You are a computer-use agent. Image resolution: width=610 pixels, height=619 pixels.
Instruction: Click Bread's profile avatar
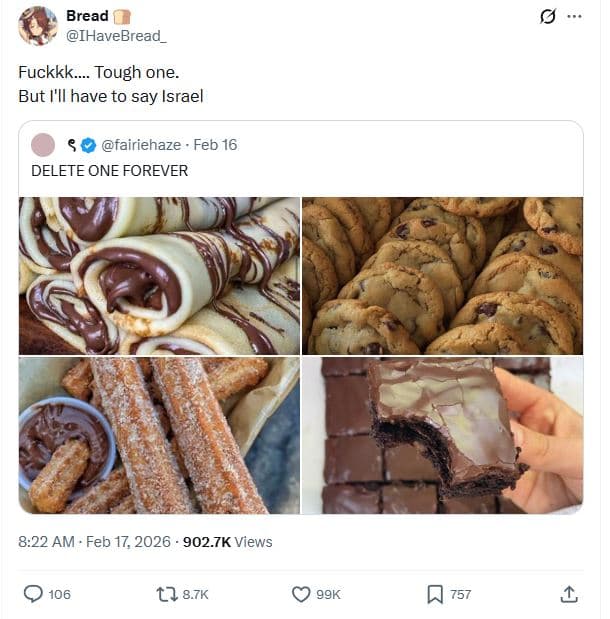click(x=38, y=26)
